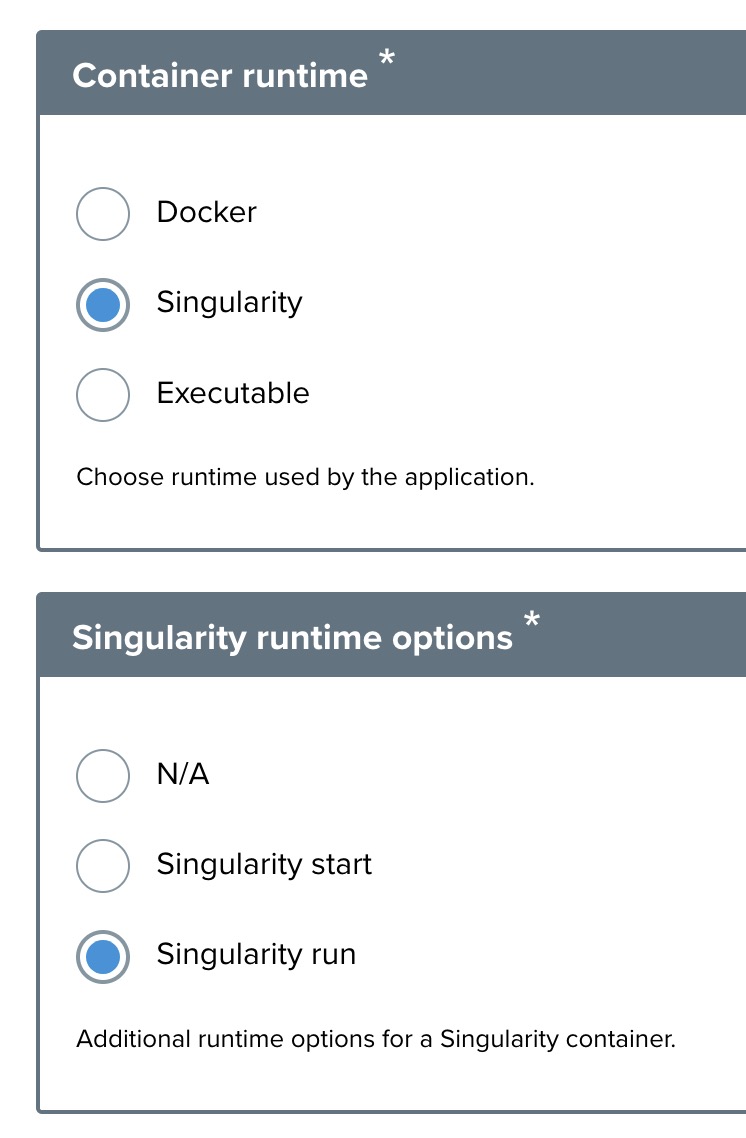Viewport: 746px width, 1138px height.
Task: Click the "Additional runtime options" help text
Action: (x=376, y=1039)
